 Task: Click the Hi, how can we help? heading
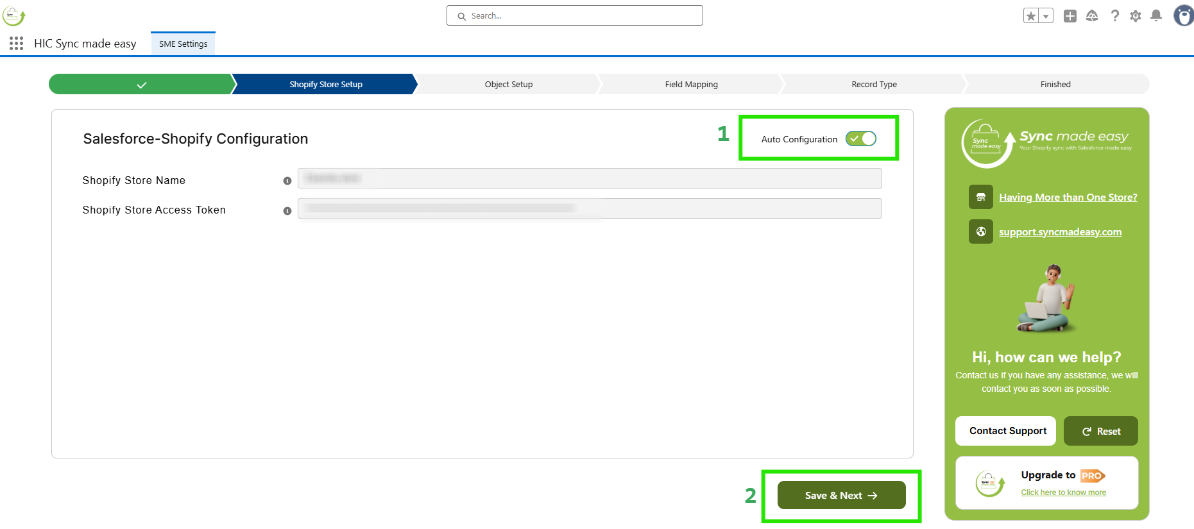pyautogui.click(x=1046, y=357)
